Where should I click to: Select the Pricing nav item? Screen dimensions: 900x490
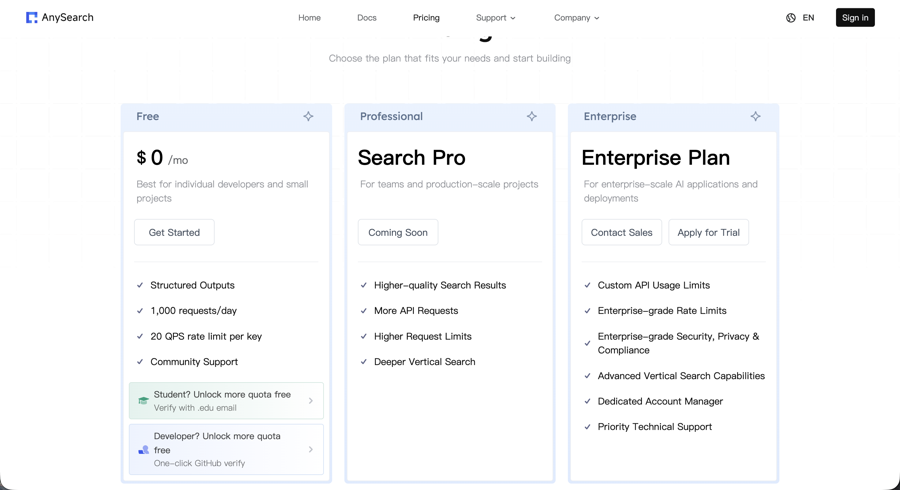(426, 18)
